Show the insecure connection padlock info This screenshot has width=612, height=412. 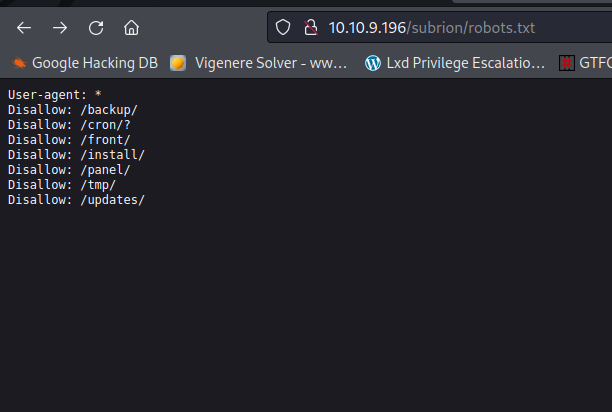(310, 27)
